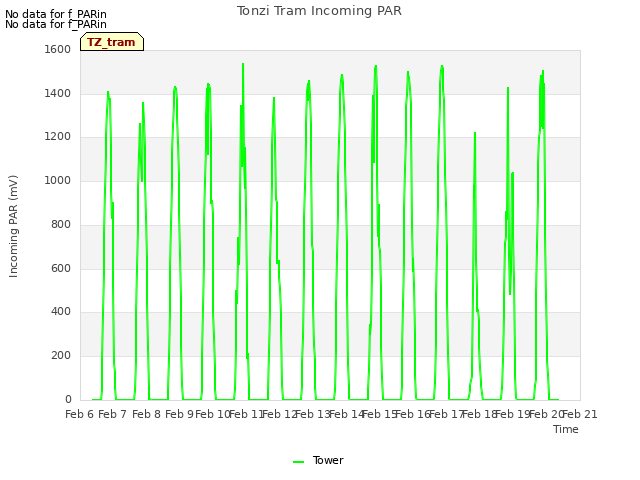Click the 0 y-axis tick value
This screenshot has height=480, width=640.
pos(68,400)
